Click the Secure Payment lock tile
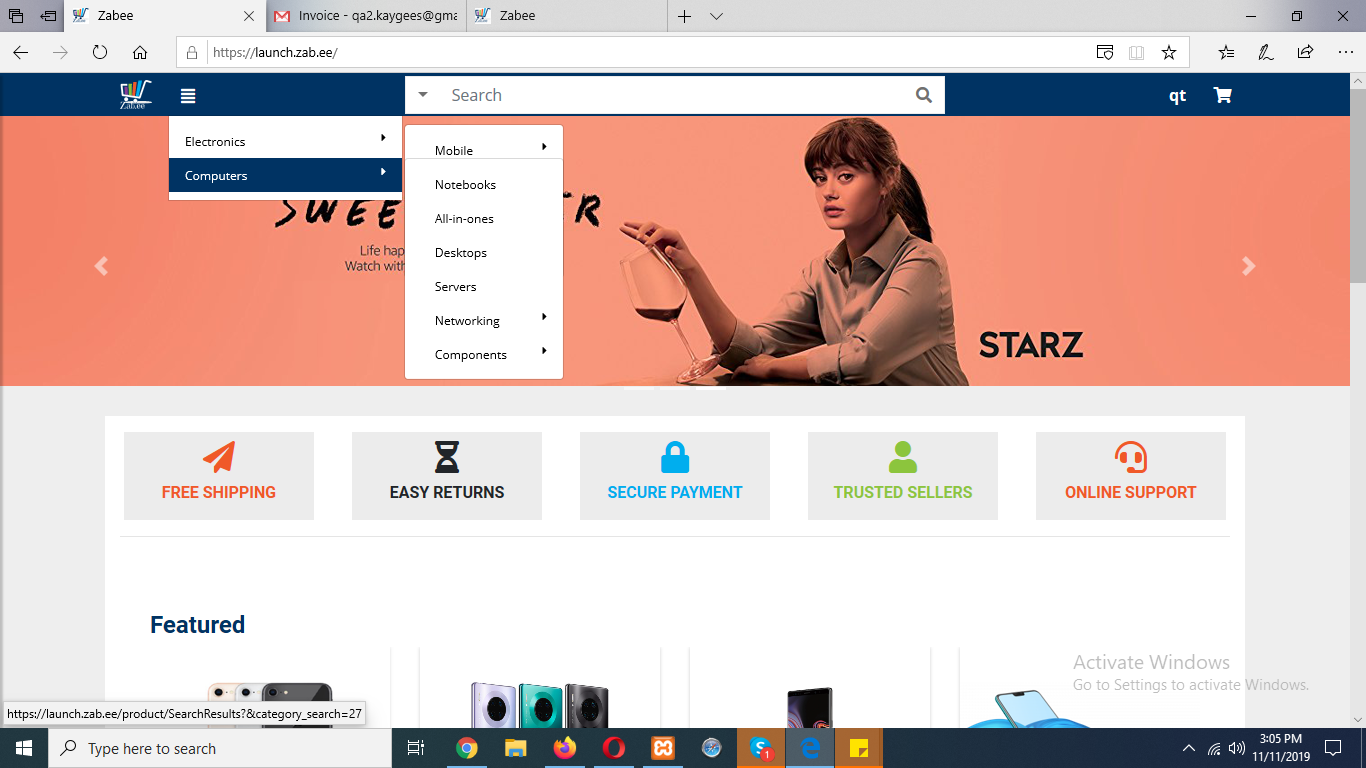1366x768 pixels. 675,476
